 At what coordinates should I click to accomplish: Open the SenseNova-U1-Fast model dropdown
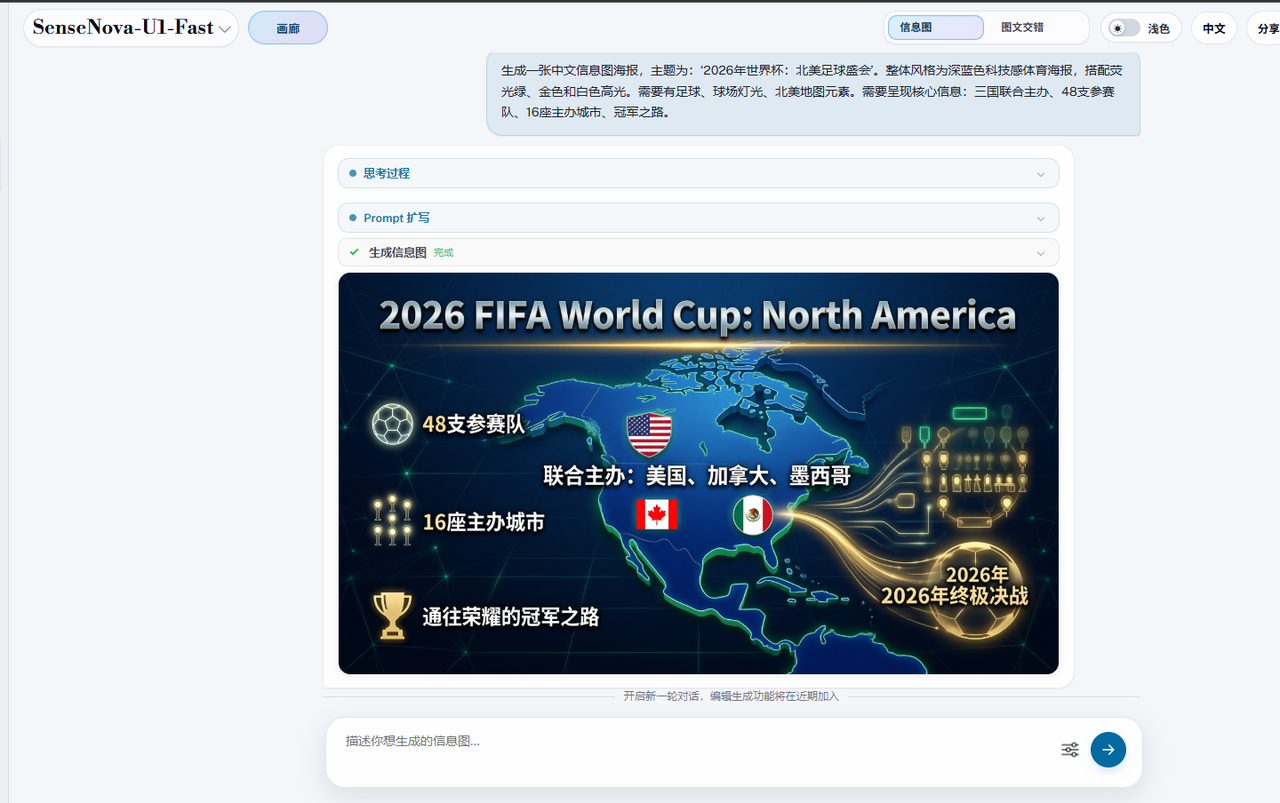point(131,28)
